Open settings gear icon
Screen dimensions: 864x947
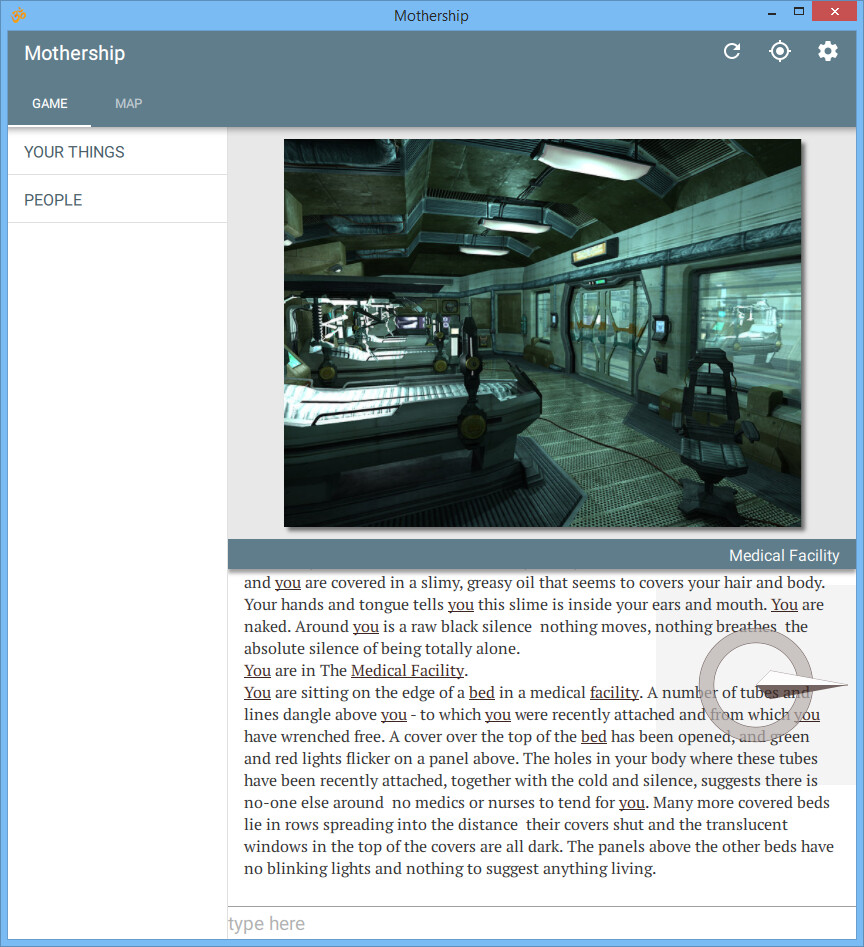[x=828, y=51]
